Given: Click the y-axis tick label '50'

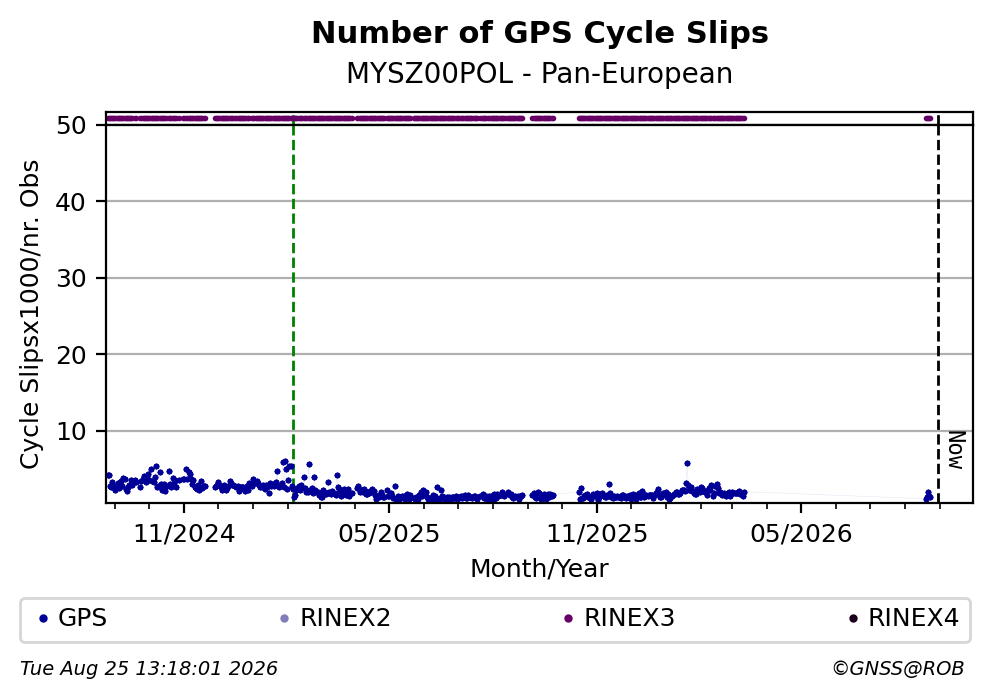Looking at the screenshot, I should 71,125.
